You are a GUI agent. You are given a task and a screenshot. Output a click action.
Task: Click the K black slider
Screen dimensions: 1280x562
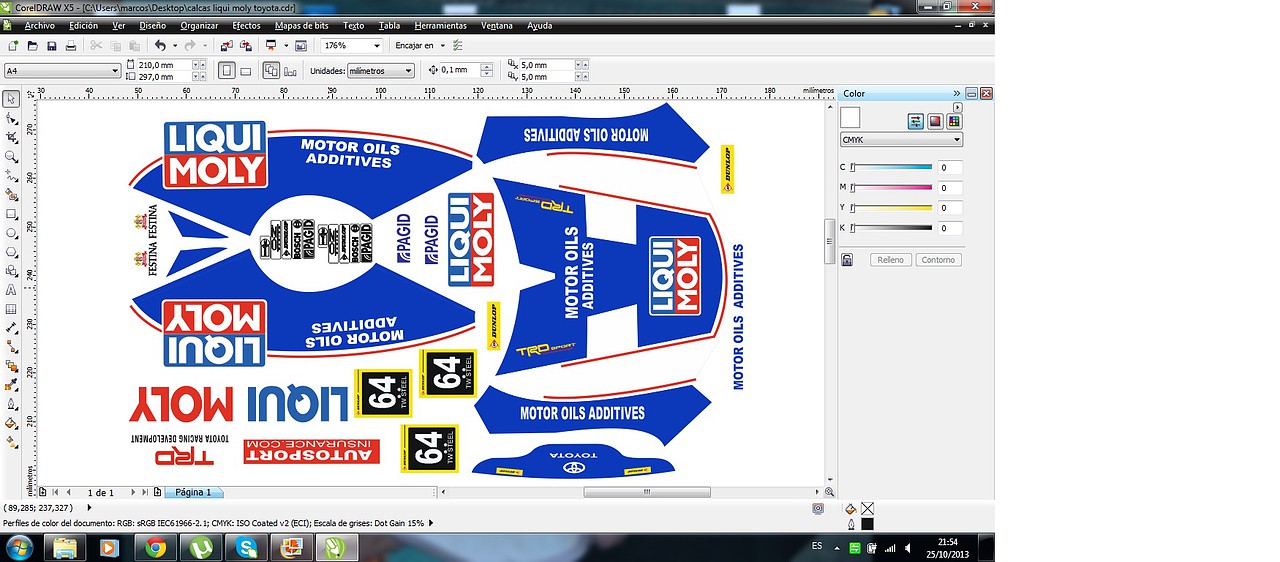pos(891,228)
